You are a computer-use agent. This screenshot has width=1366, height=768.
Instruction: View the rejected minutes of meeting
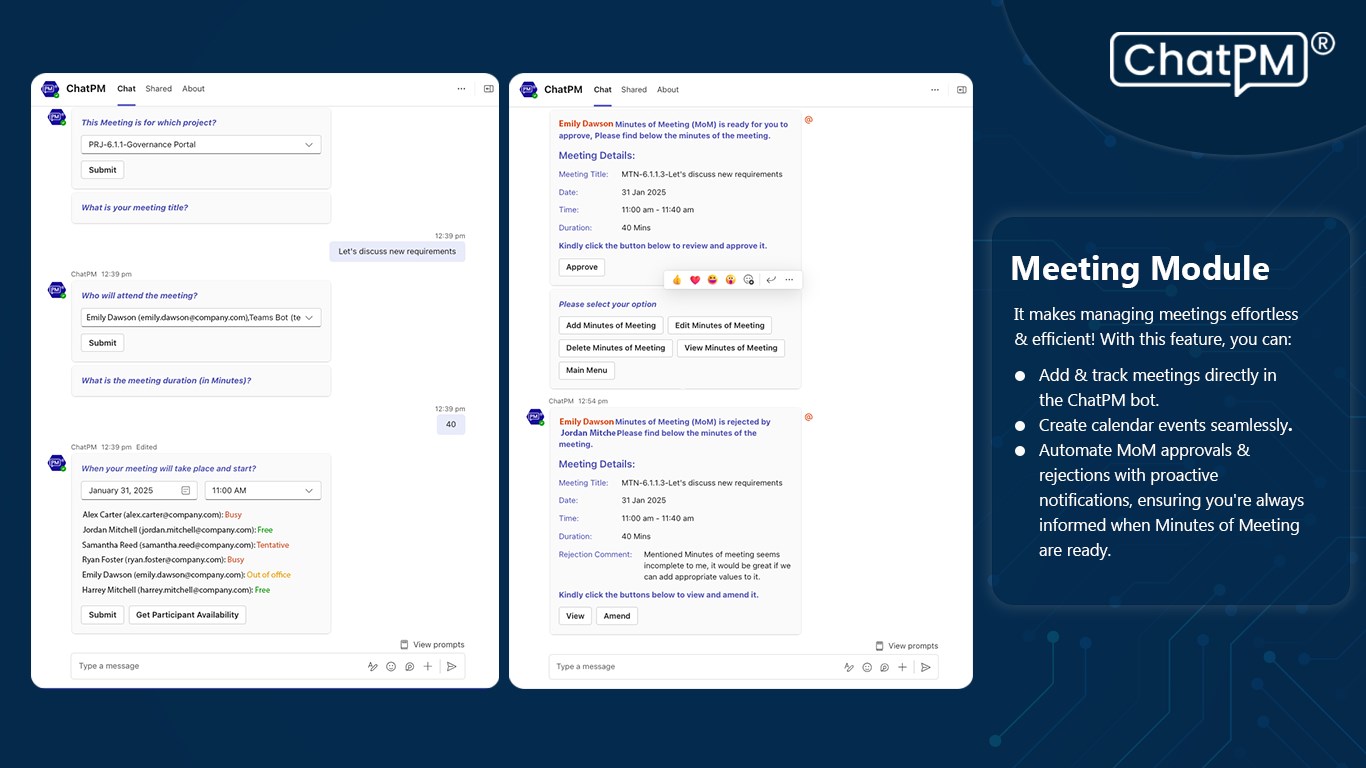point(575,616)
